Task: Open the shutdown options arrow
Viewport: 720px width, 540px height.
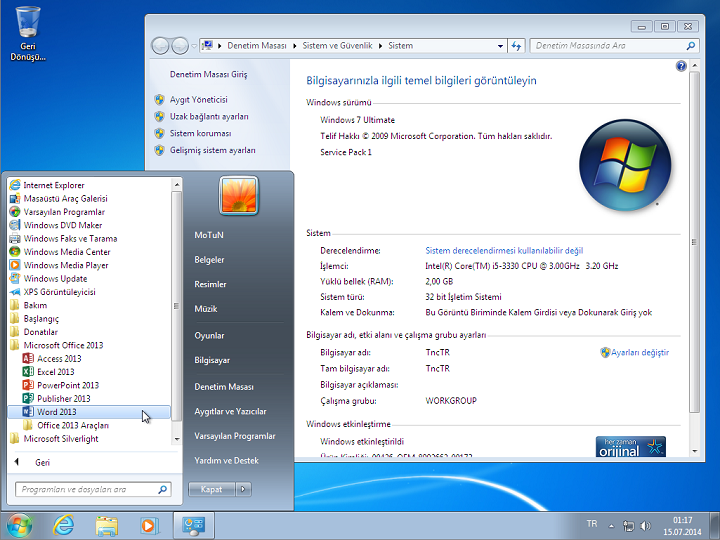Action: [x=243, y=489]
